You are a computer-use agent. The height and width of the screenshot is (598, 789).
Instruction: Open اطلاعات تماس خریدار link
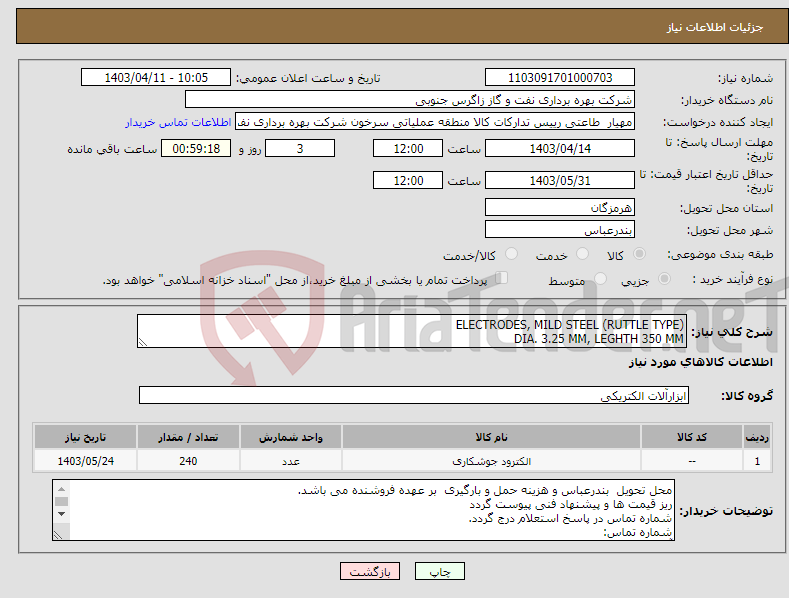point(178,122)
